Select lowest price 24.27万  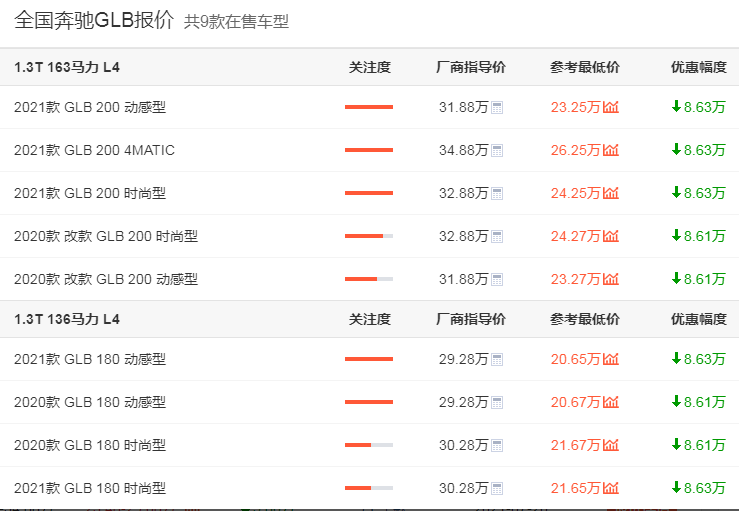click(x=575, y=236)
